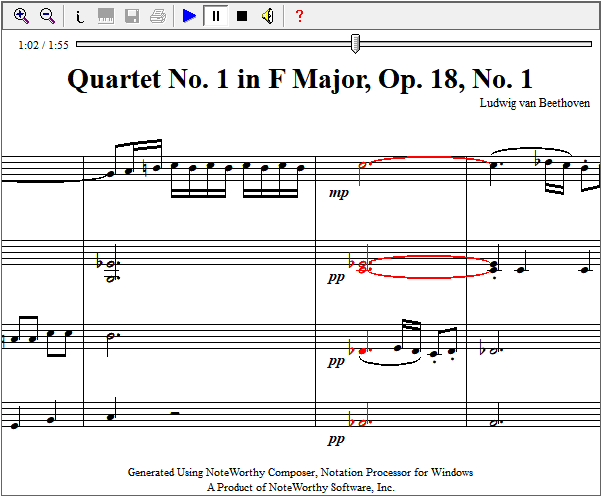The height and width of the screenshot is (497, 602).
Task: Click the pp marking under the second staff
Action: (336, 277)
